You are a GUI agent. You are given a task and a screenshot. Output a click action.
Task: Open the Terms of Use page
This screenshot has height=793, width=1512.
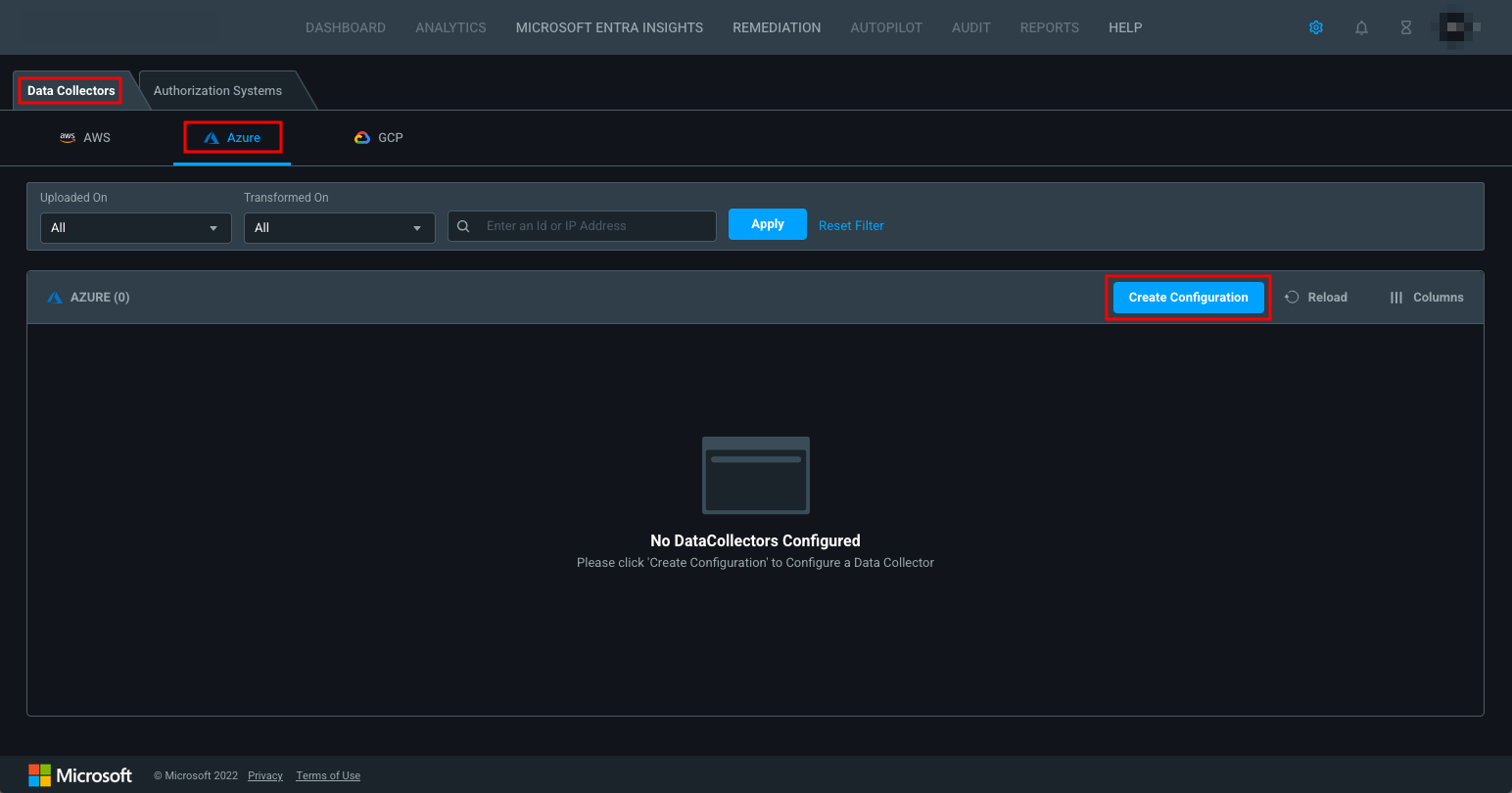(327, 774)
